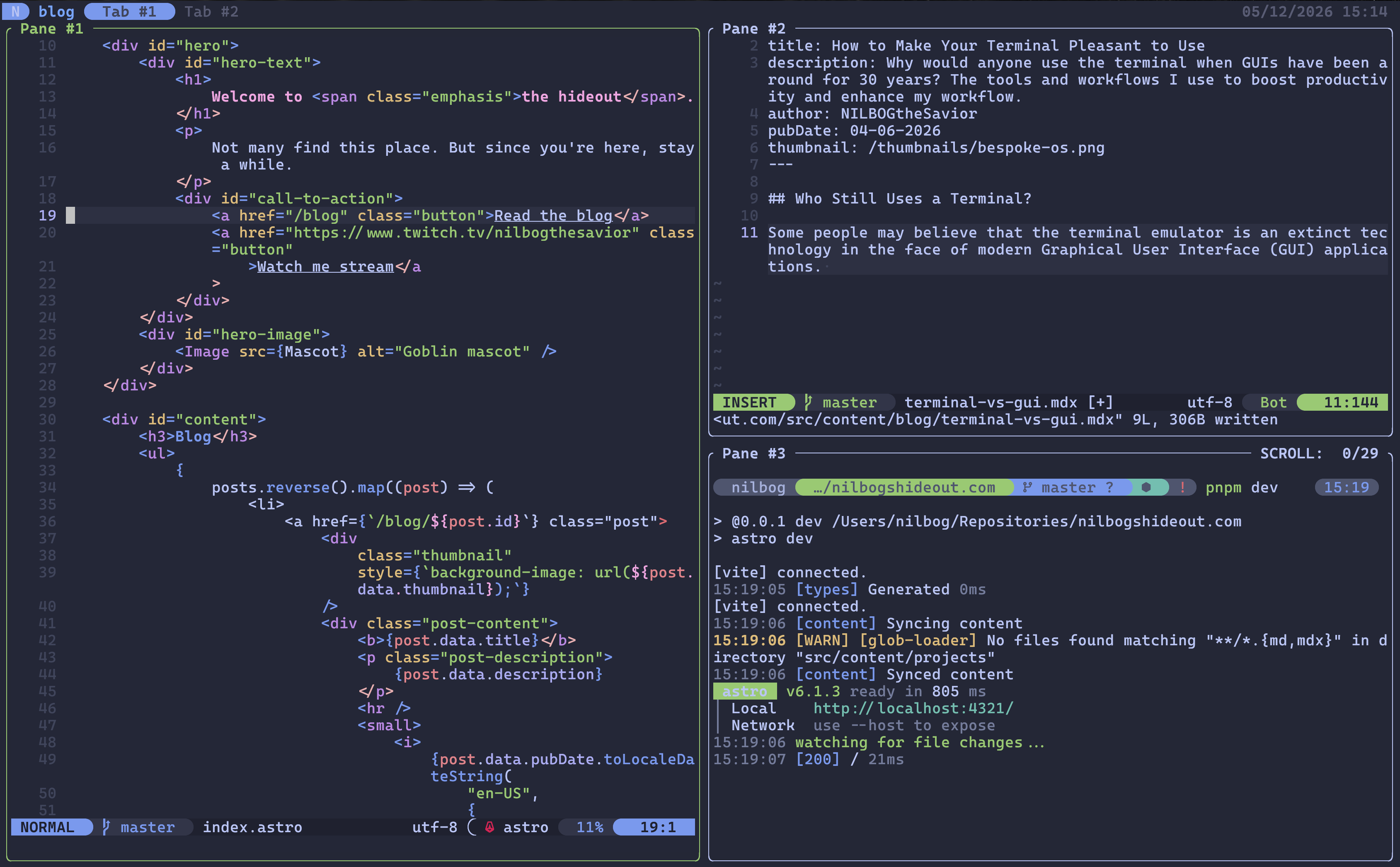Image resolution: width=1400 pixels, height=867 pixels.
Task: Click the "astro" filetype label in status line
Action: point(526,827)
